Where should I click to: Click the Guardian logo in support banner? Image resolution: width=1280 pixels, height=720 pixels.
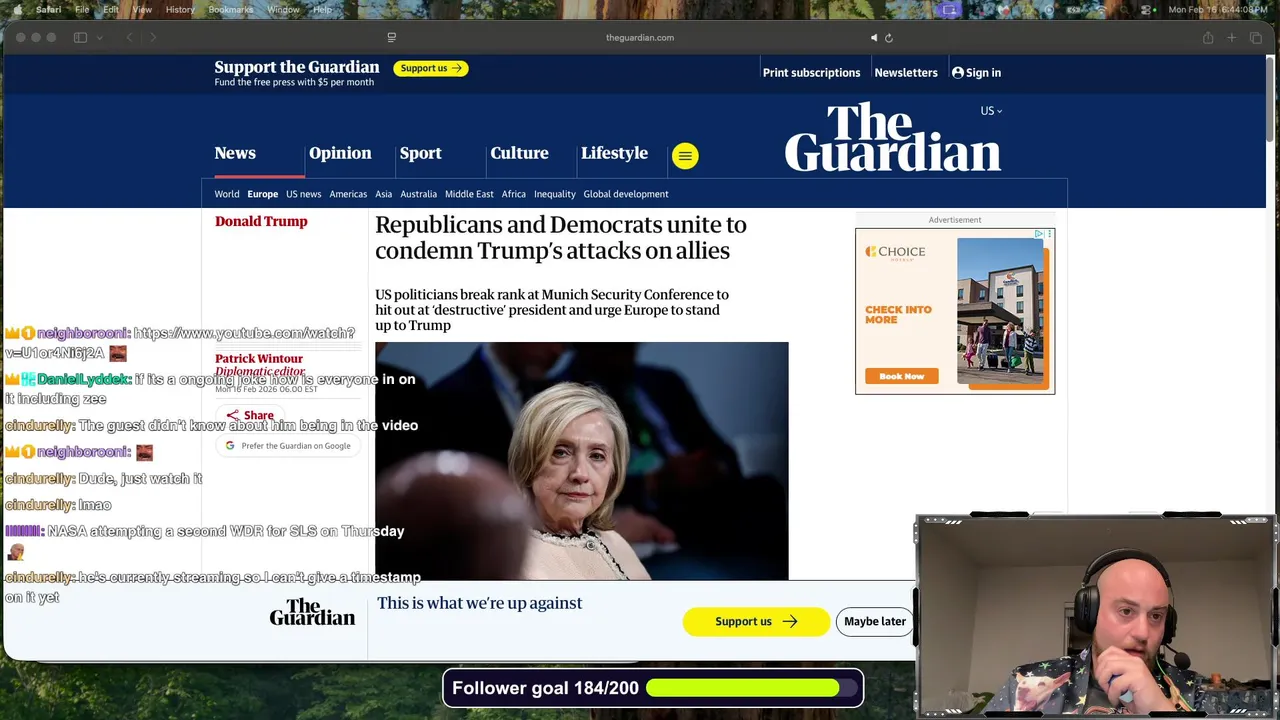(312, 612)
